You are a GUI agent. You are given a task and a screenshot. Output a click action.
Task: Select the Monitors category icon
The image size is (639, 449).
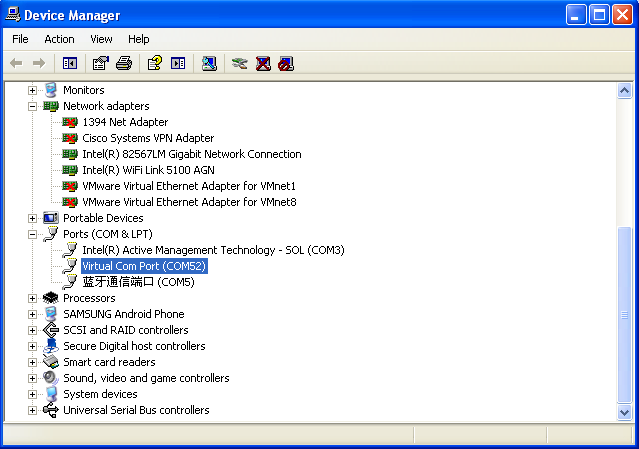(x=51, y=90)
